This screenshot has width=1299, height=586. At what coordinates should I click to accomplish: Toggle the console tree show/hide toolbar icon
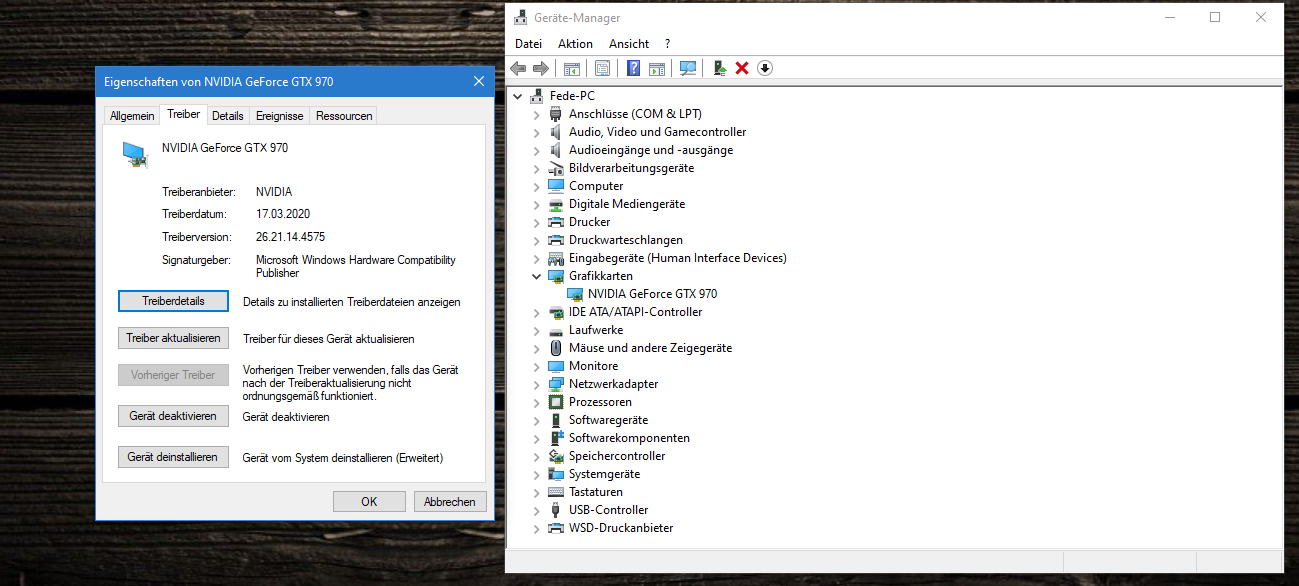[x=572, y=68]
